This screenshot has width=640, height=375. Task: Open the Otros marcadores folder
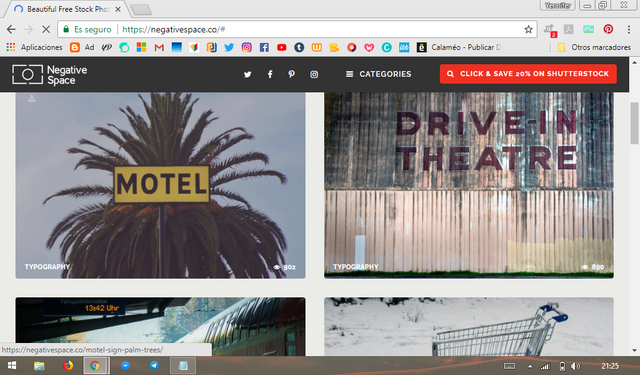coord(594,47)
